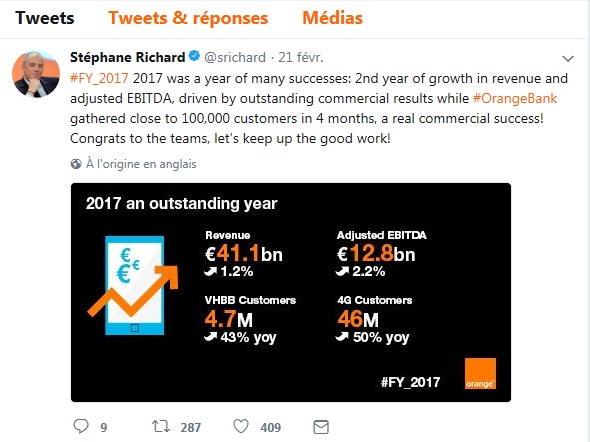
Task: Expand the tweet options chevron
Action: click(x=567, y=59)
